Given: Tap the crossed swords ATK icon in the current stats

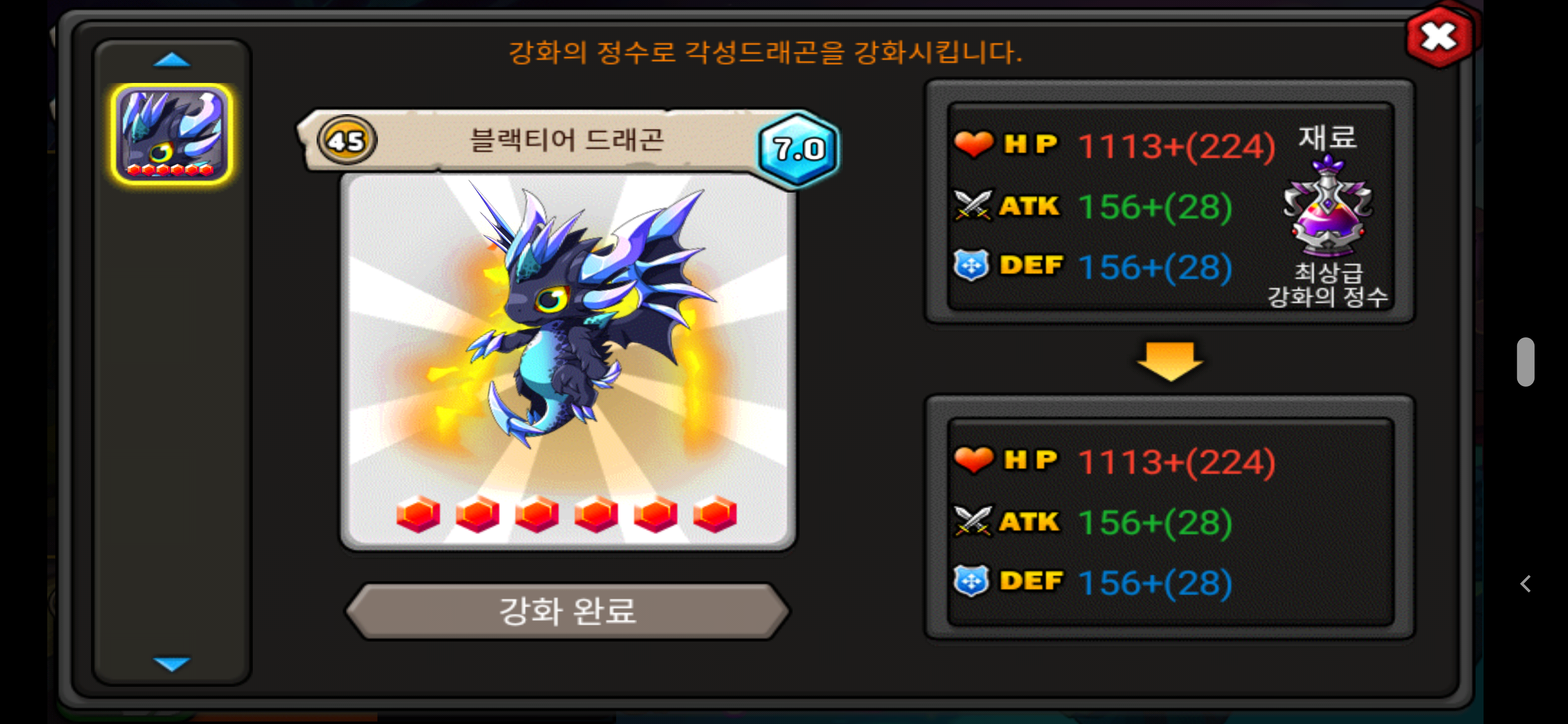Looking at the screenshot, I should [973, 205].
